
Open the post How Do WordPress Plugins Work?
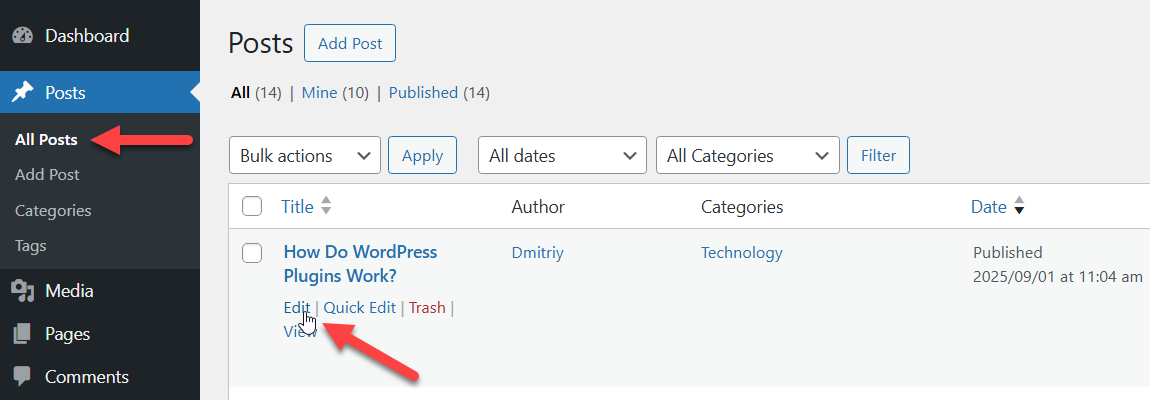pyautogui.click(x=360, y=264)
